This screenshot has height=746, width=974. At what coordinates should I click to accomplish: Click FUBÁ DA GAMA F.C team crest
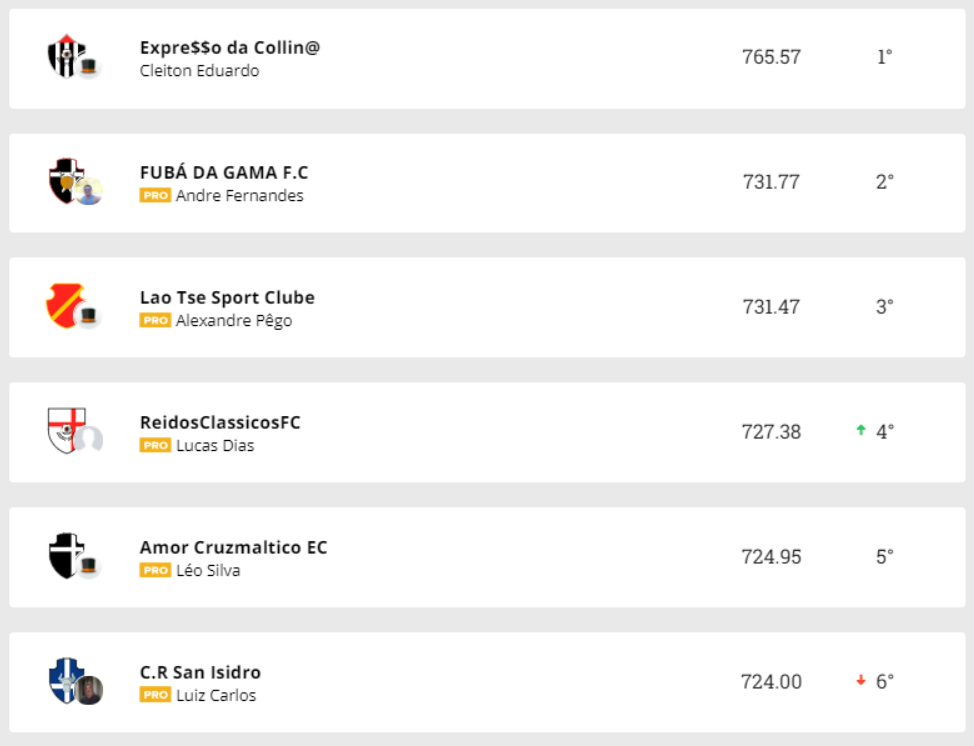pyautogui.click(x=67, y=180)
